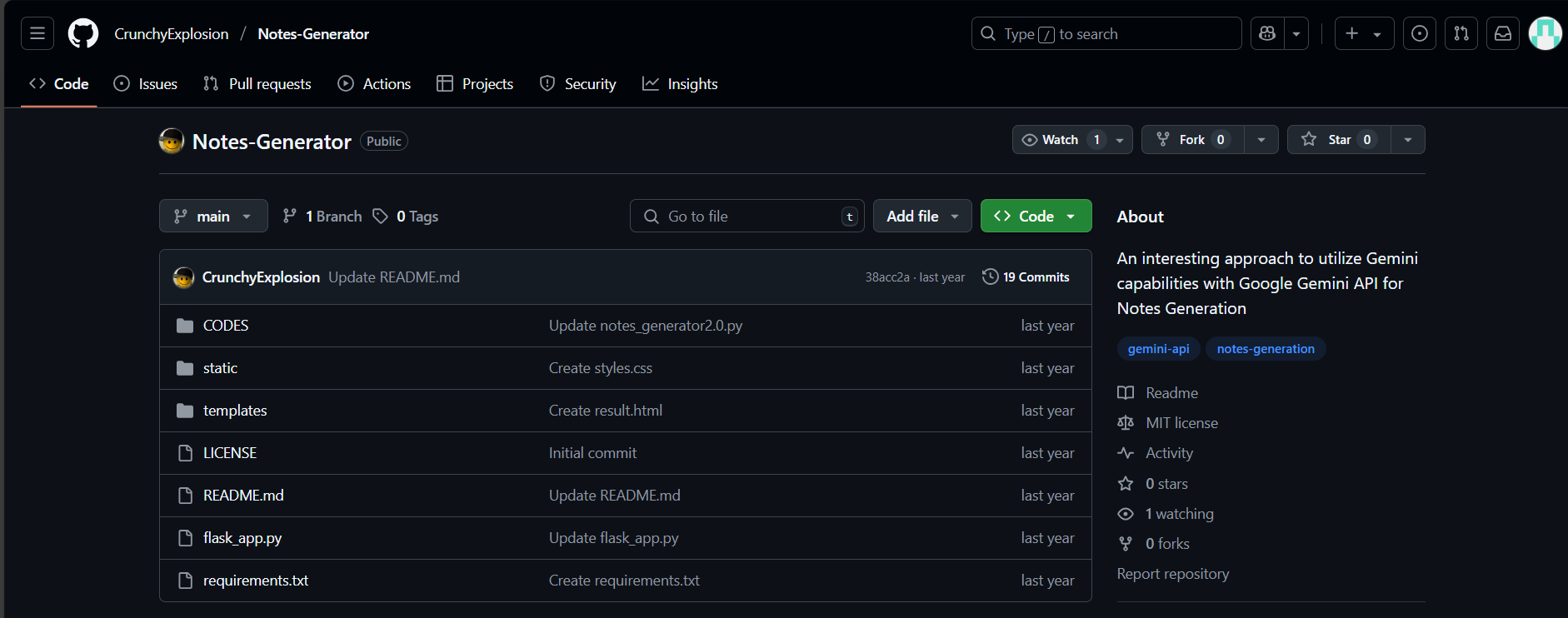Open the main branch selector dropdown
The image size is (1568, 618).
click(213, 216)
